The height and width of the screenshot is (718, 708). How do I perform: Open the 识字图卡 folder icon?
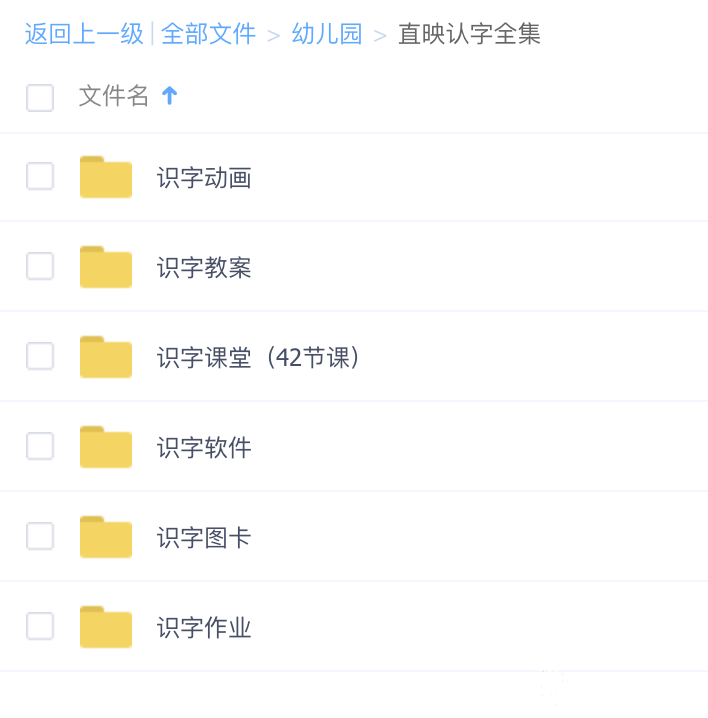(106, 537)
